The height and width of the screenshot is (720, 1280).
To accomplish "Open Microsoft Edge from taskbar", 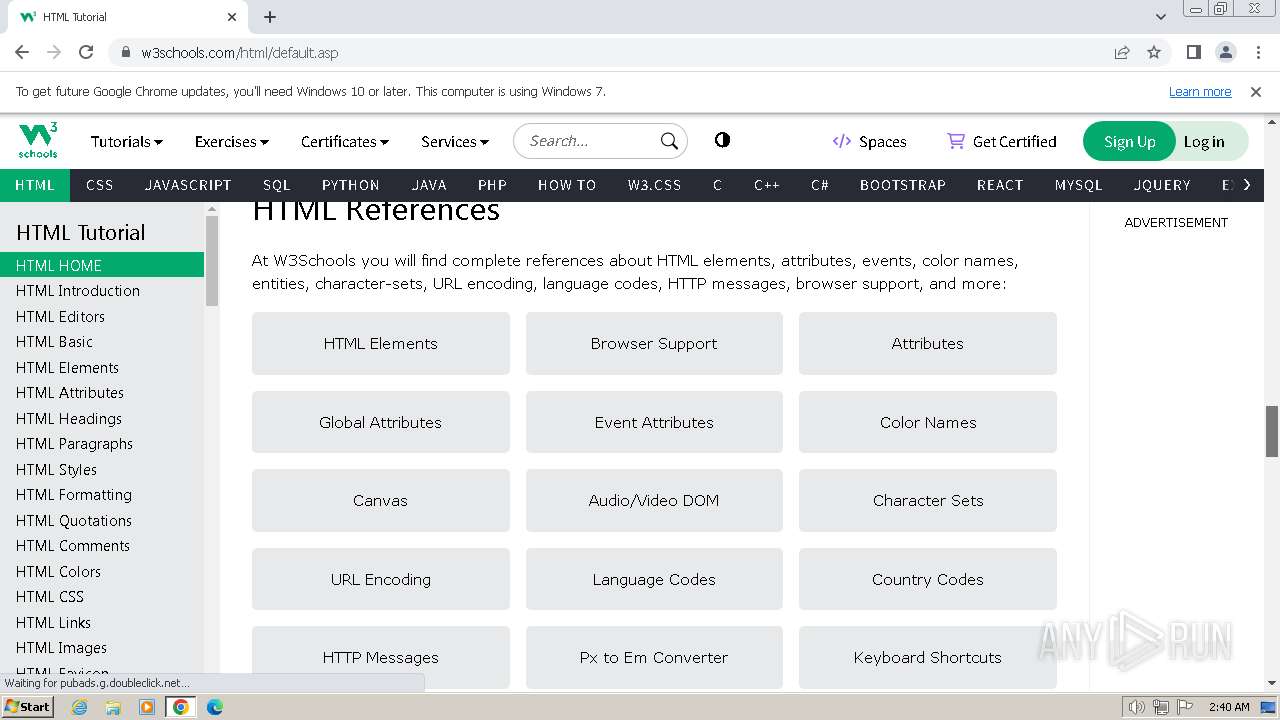I will click(x=215, y=707).
